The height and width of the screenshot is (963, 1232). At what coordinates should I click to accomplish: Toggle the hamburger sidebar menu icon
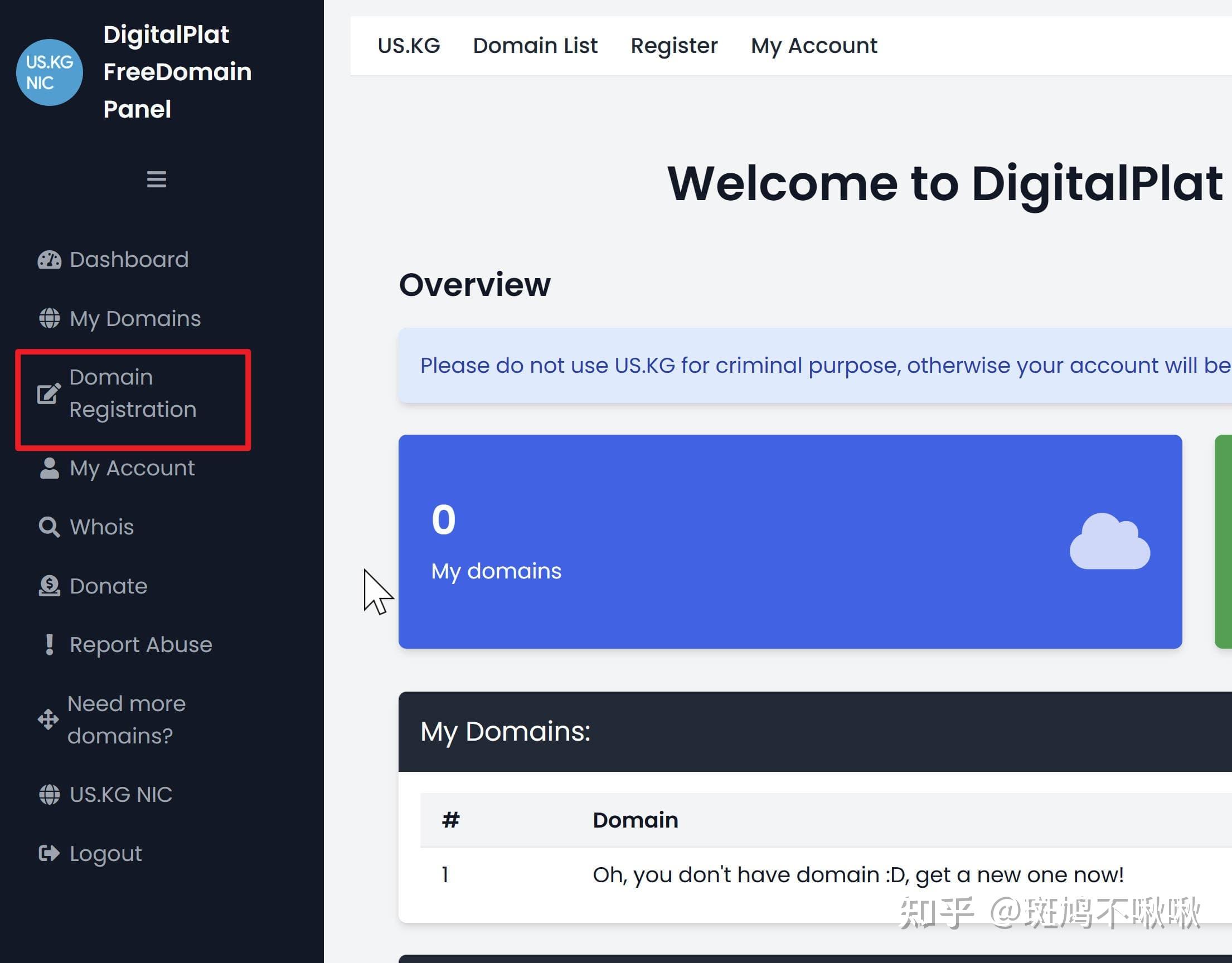pyautogui.click(x=156, y=179)
